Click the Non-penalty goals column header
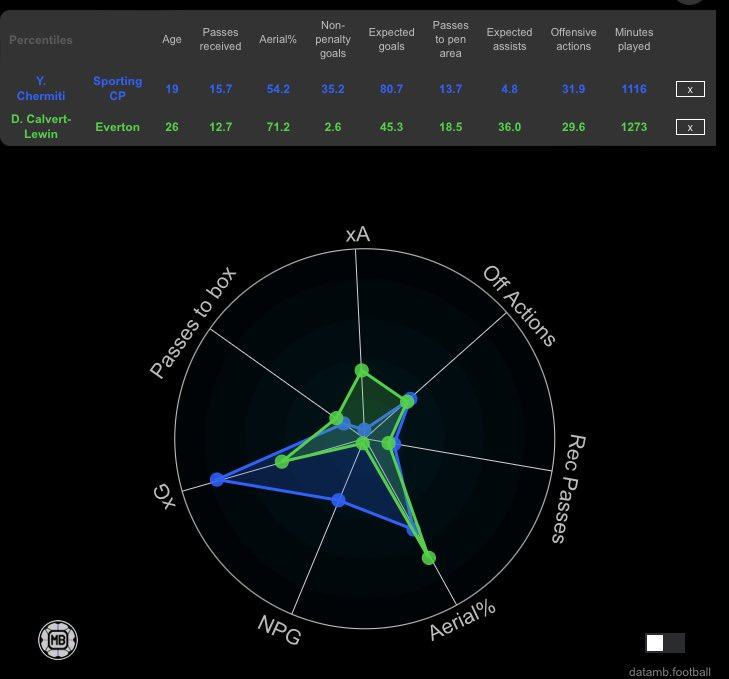This screenshot has width=729, height=679. (333, 40)
